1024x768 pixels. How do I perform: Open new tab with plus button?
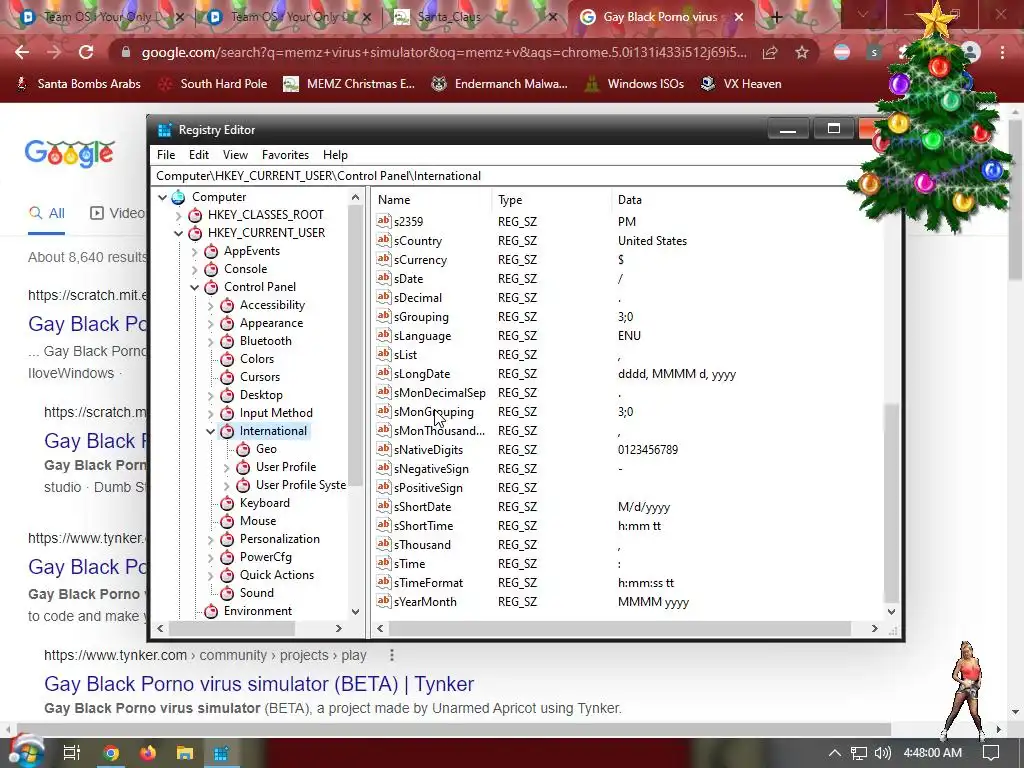(x=776, y=18)
